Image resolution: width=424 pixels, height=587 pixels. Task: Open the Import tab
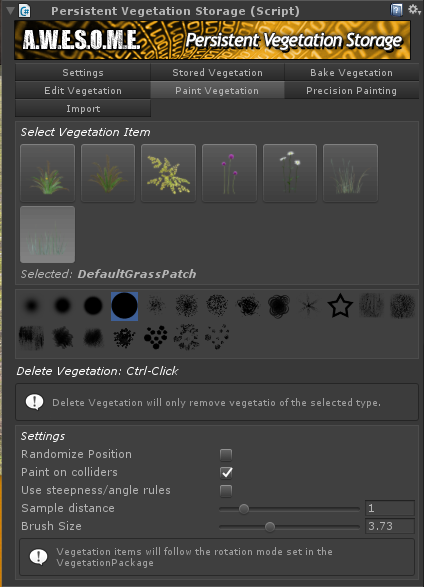coord(83,109)
